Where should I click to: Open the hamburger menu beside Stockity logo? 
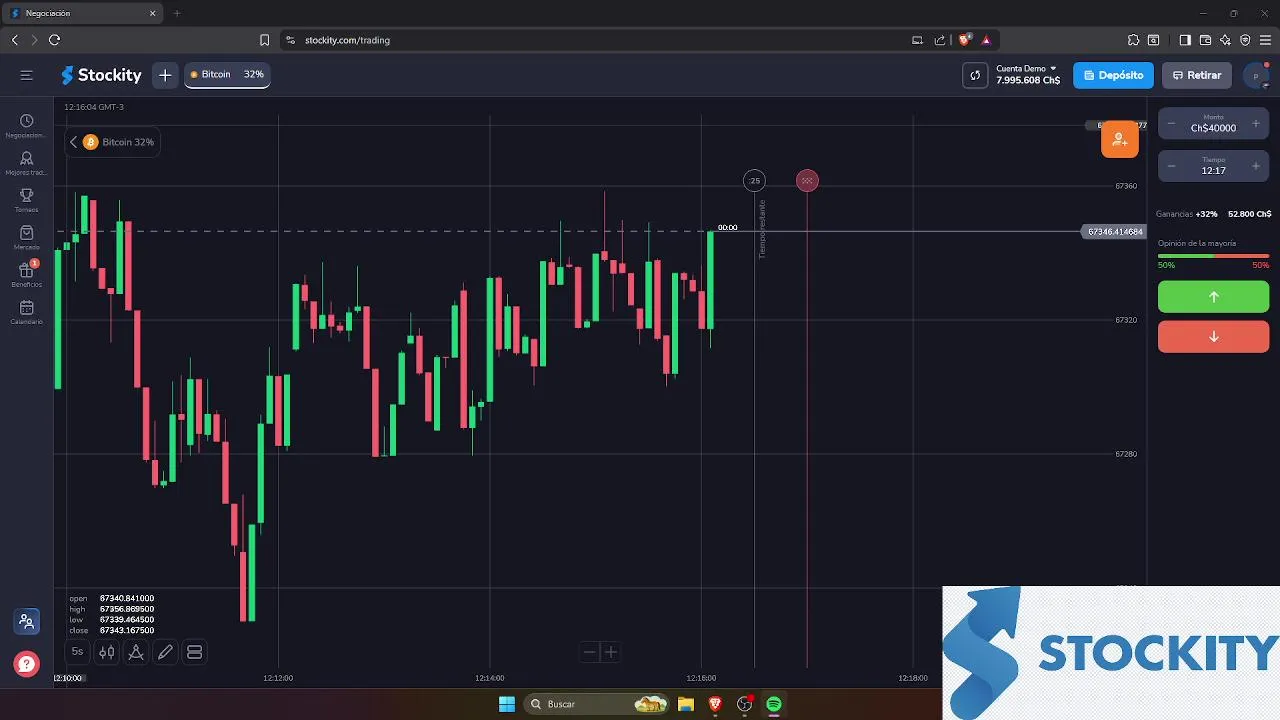(27, 75)
